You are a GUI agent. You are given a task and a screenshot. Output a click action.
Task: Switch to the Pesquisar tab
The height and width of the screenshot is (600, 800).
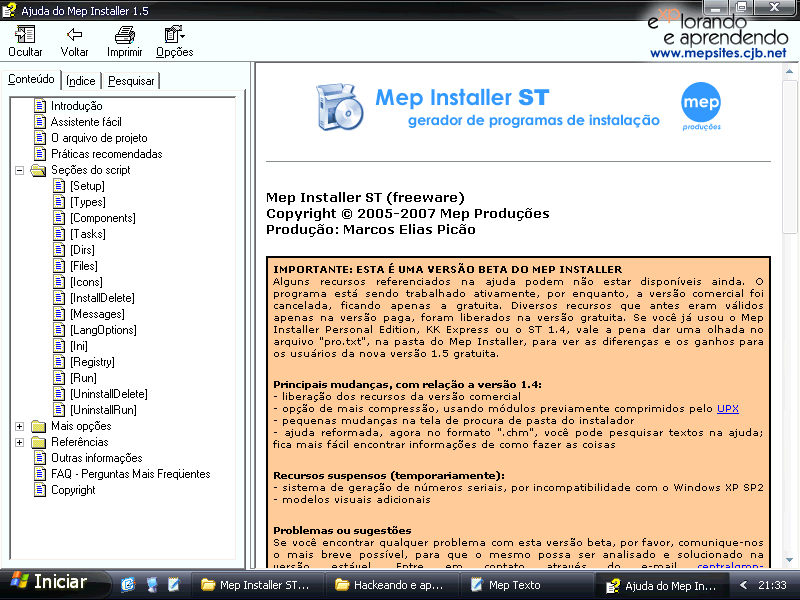point(131,81)
